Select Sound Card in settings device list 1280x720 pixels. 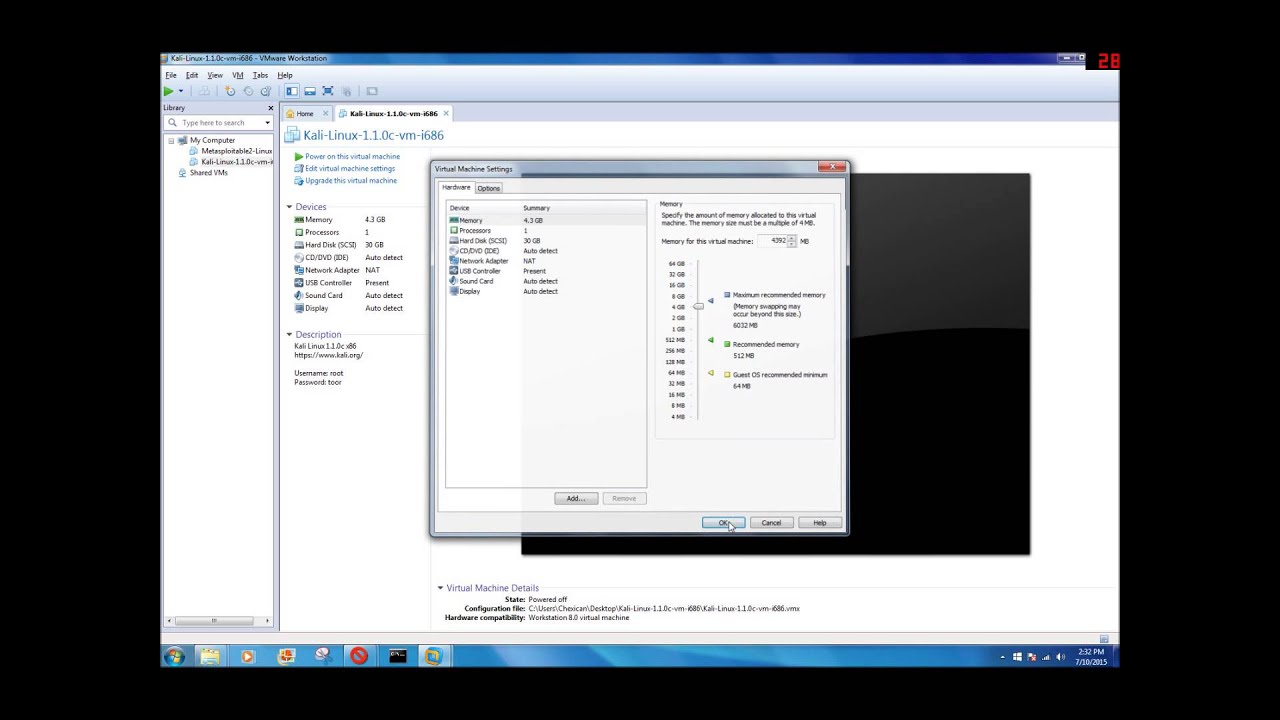pyautogui.click(x=546, y=281)
